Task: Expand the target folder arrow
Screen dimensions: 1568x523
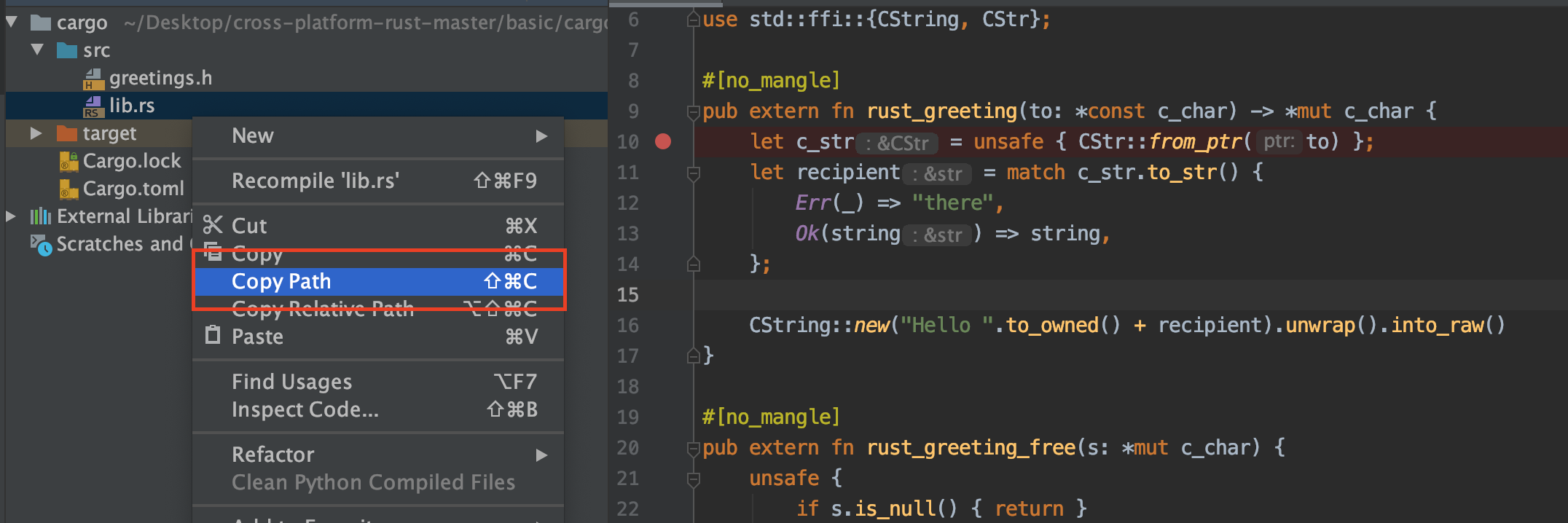Action: click(36, 133)
